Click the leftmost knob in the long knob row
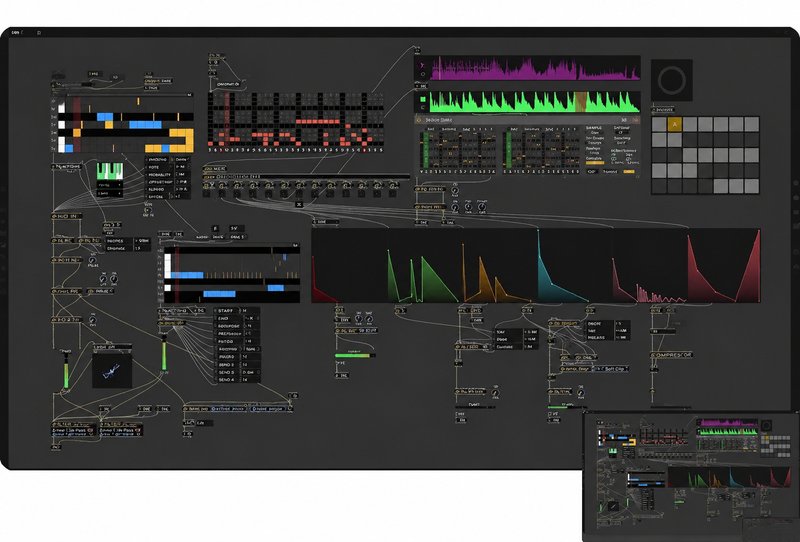Screen dimensions: 800x542 click(x=207, y=185)
